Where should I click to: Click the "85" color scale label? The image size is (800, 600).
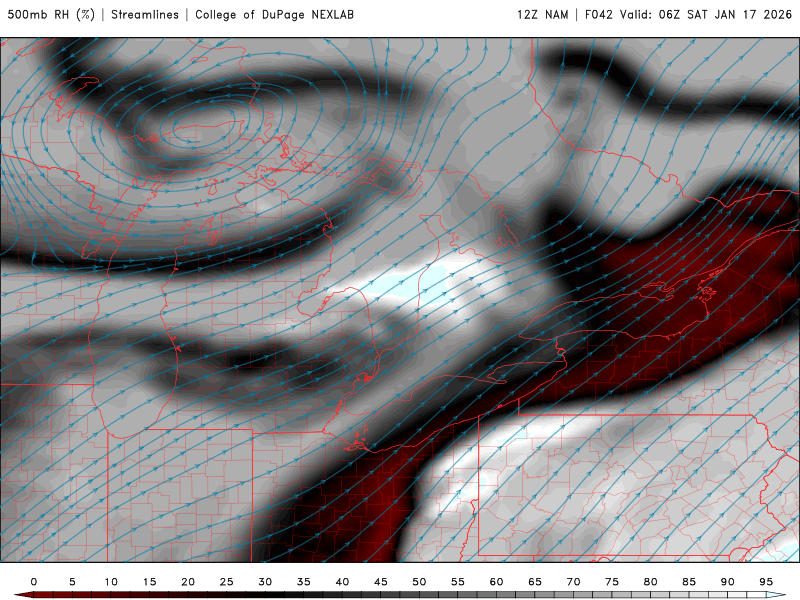[x=689, y=582]
